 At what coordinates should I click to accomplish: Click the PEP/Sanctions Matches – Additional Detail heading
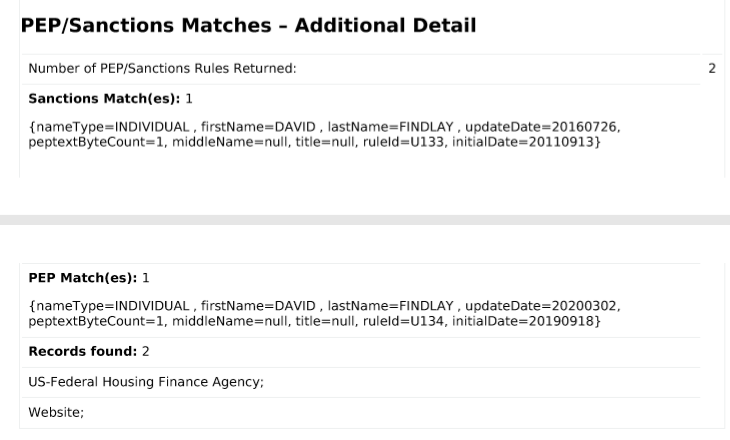249,25
